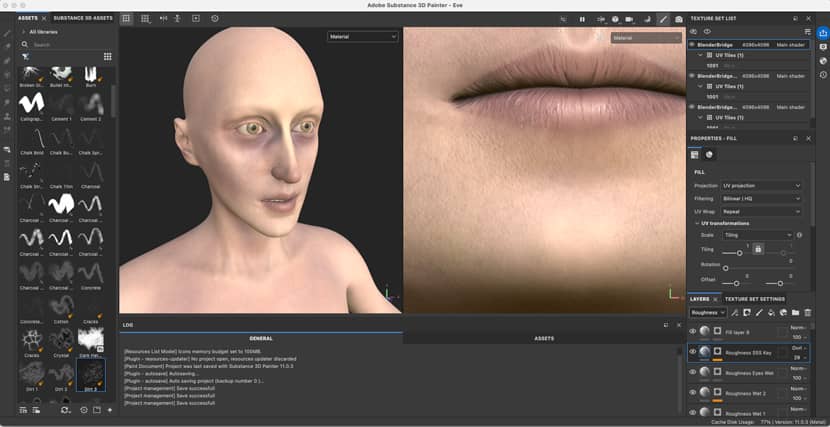Select the Projection tool in left toolbar

pyautogui.click(x=7, y=61)
